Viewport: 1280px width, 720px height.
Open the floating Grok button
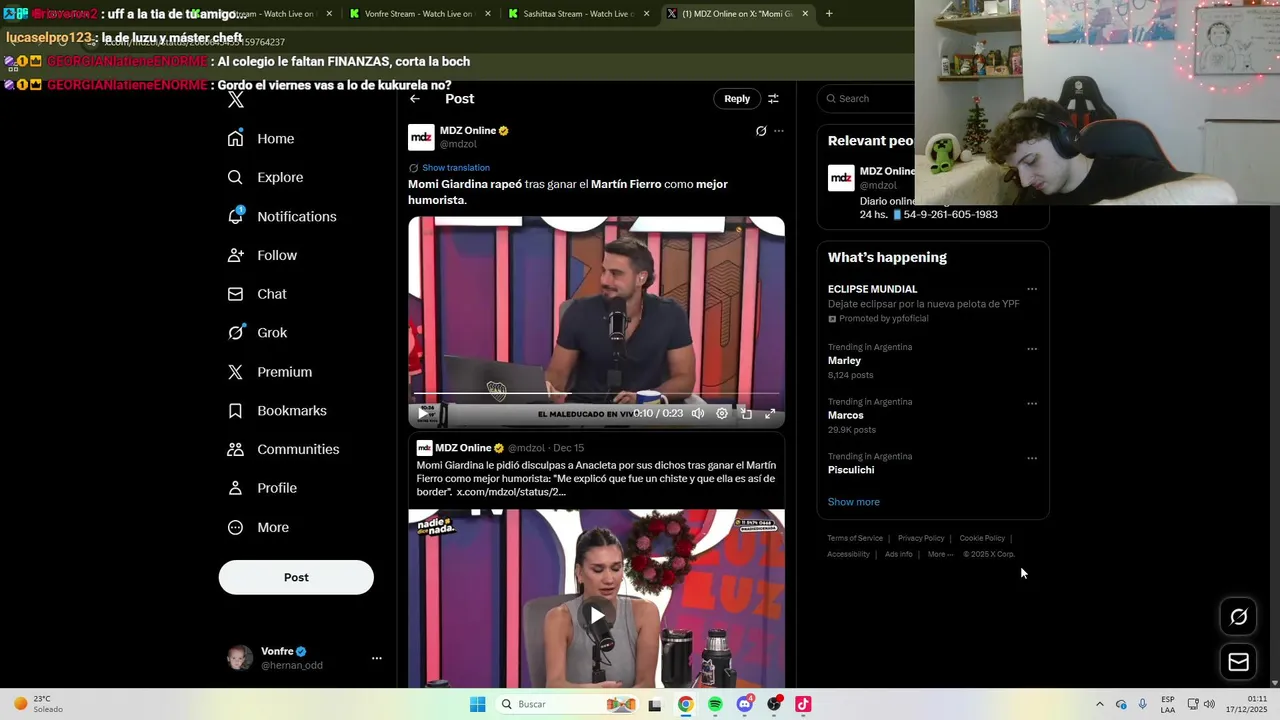1238,617
